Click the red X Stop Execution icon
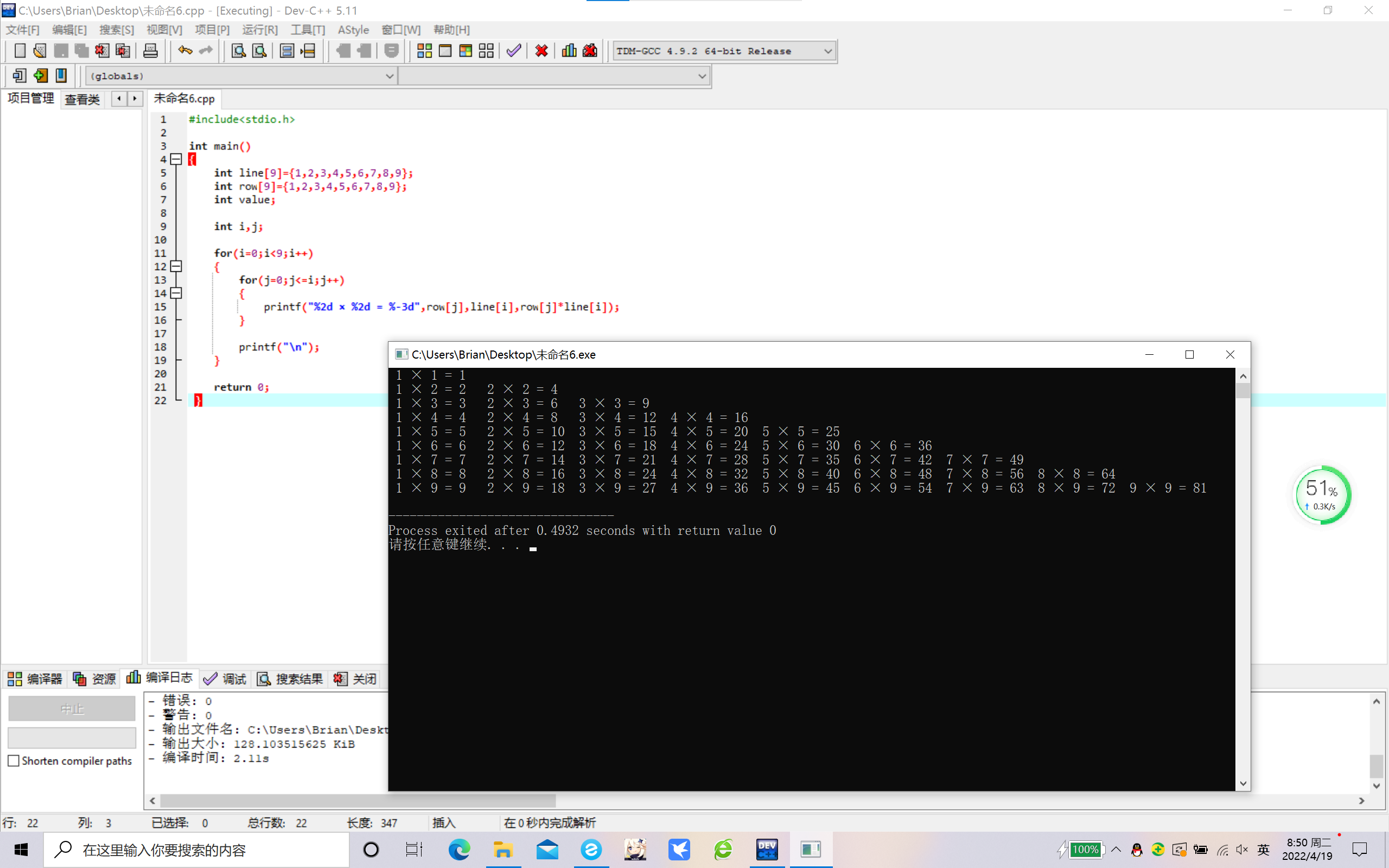 (540, 51)
